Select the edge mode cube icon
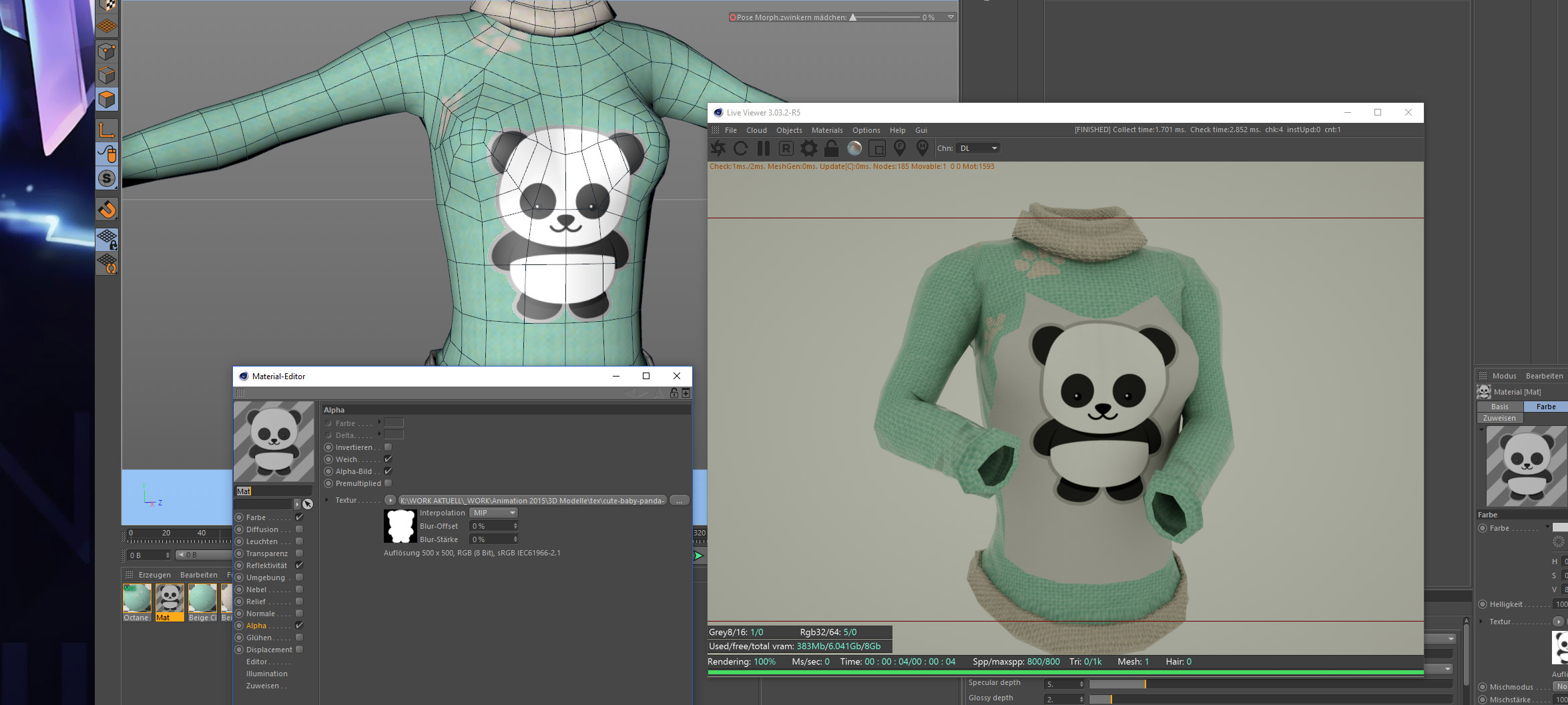Viewport: 1568px width, 705px height. 107,75
